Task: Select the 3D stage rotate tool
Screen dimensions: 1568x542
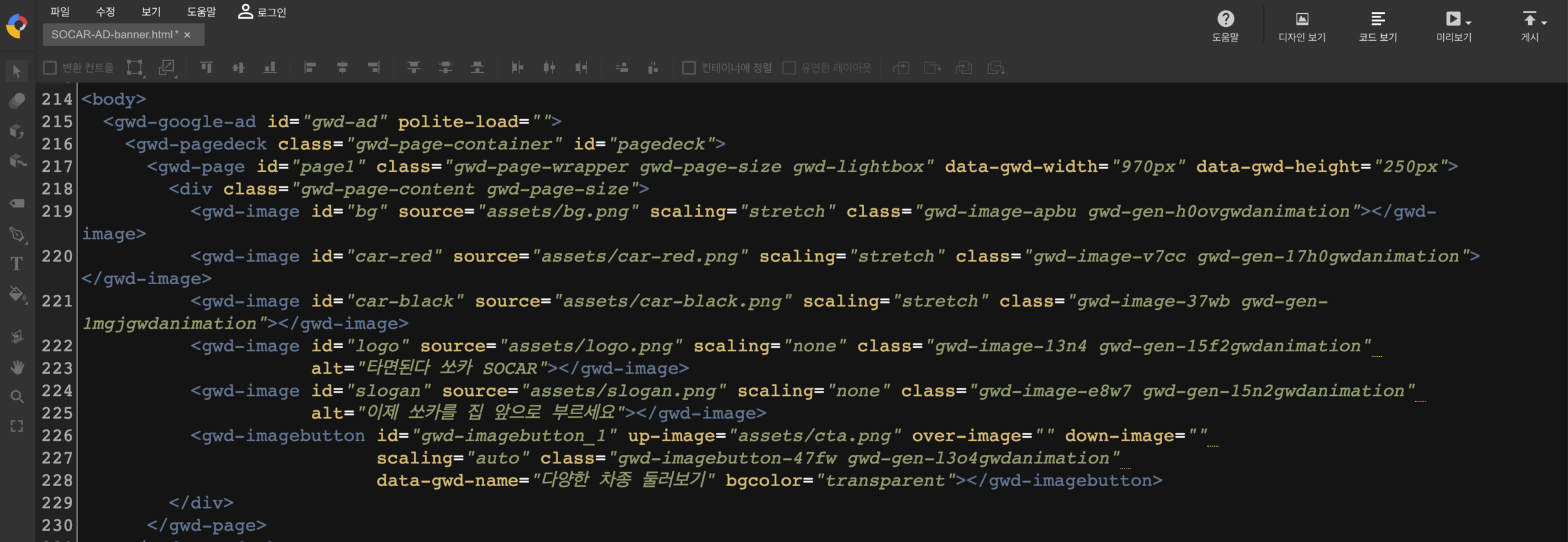Action: tap(17, 336)
